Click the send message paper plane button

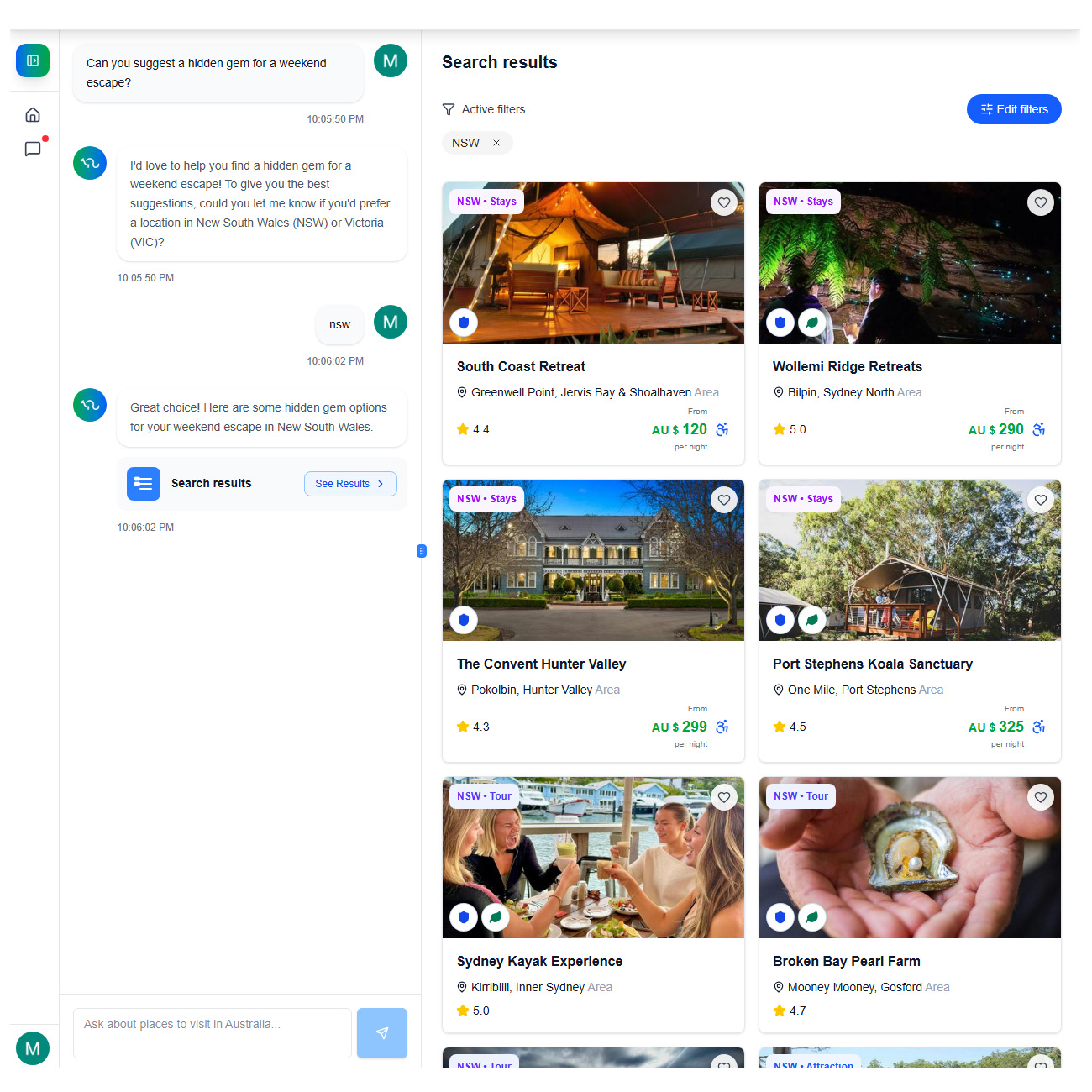(382, 1033)
